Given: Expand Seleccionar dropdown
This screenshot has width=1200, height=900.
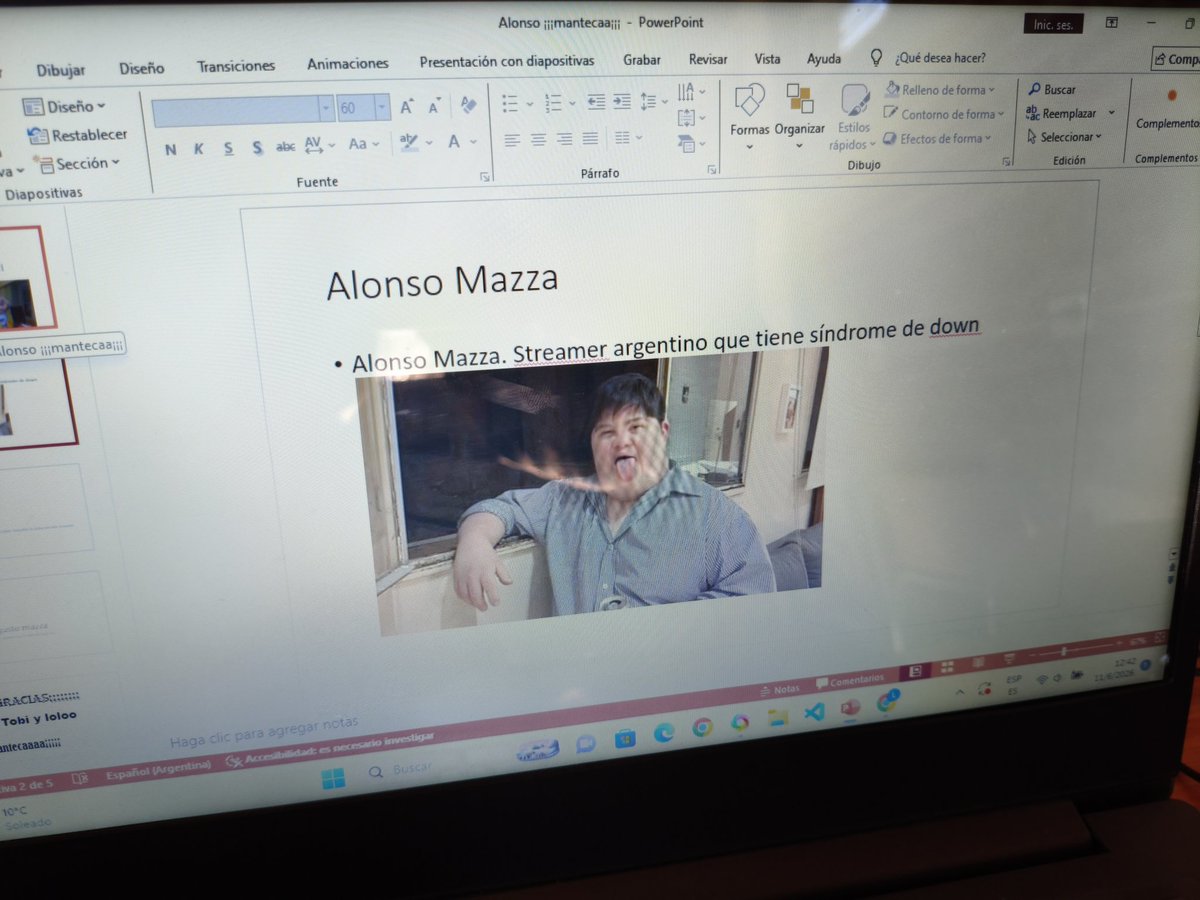Looking at the screenshot, I should tap(1098, 137).
